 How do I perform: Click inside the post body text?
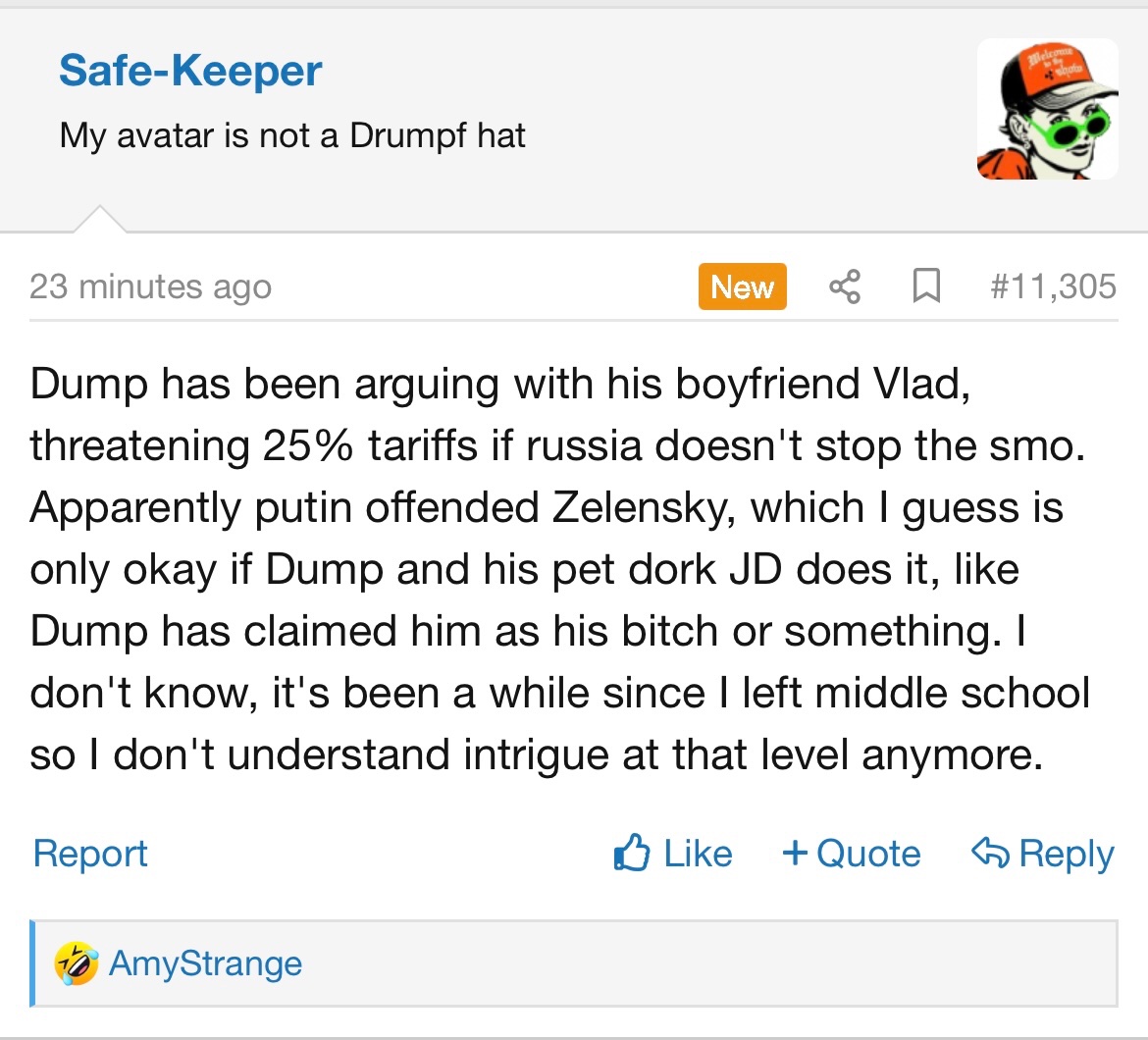[559, 569]
